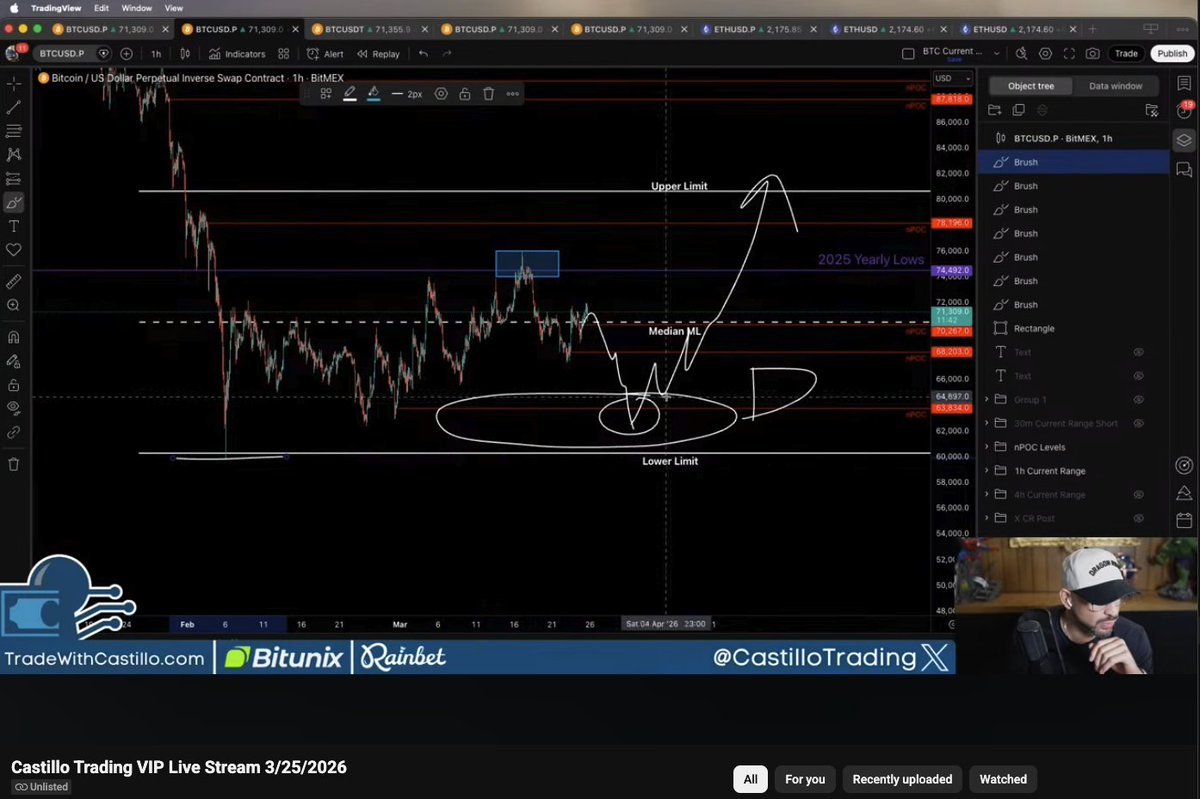Undo the last action
The image size is (1200, 799).
[423, 54]
